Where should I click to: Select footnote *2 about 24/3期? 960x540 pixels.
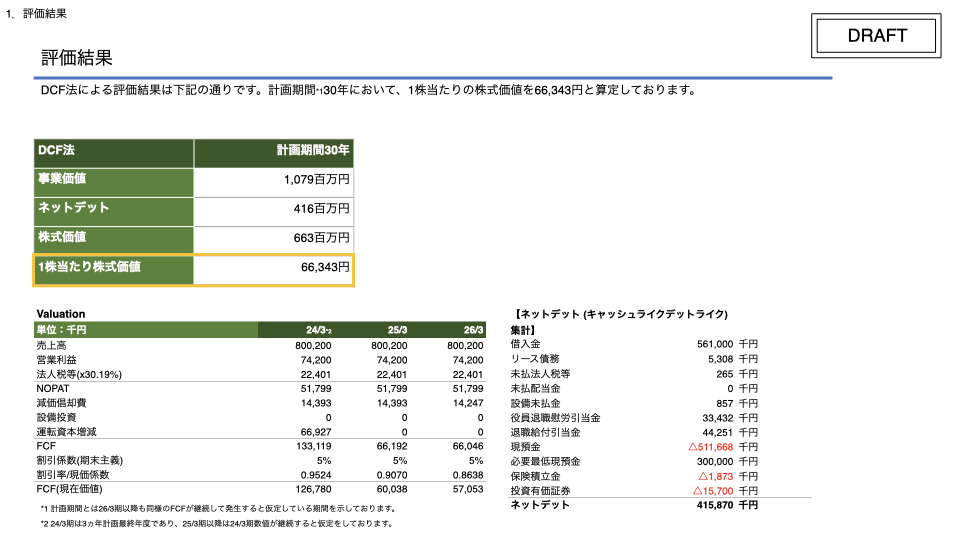[216, 524]
